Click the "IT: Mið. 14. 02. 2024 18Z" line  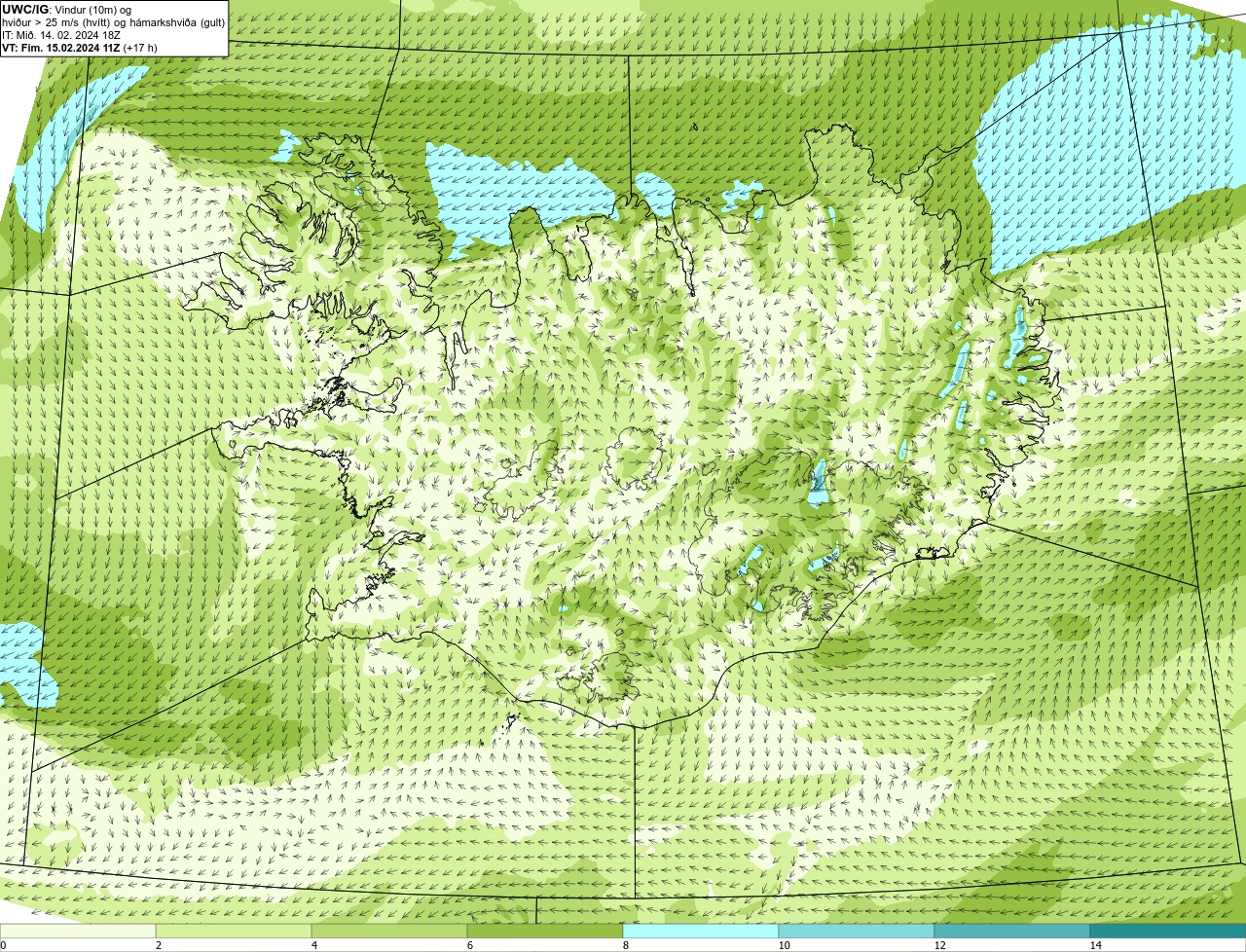point(61,34)
